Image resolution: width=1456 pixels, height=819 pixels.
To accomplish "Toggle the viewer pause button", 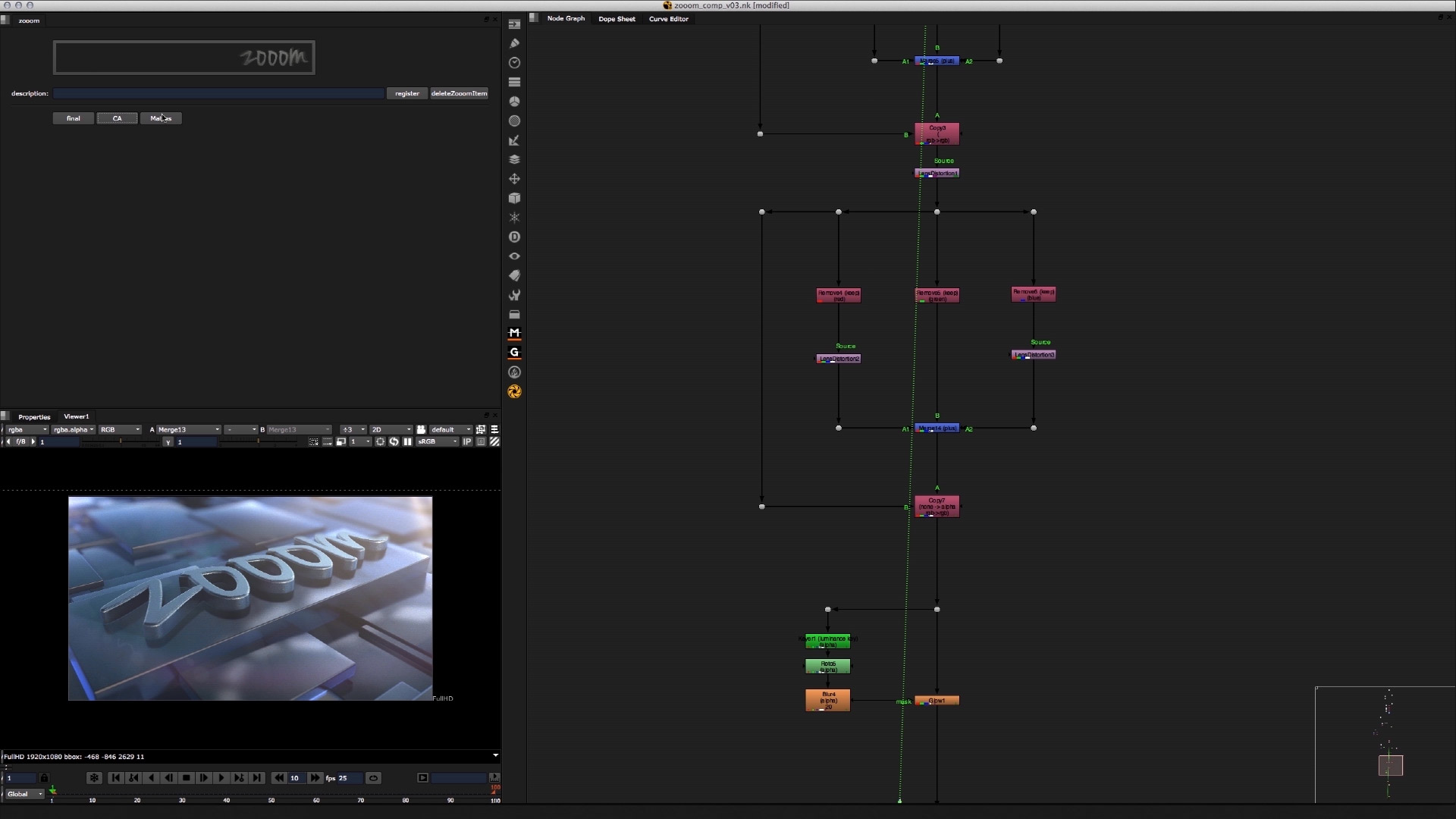I will [x=407, y=441].
